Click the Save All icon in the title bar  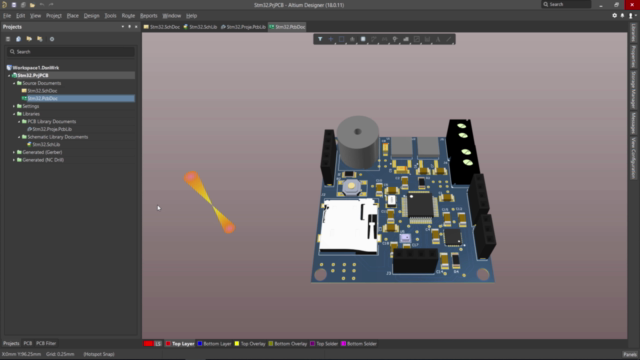click(23, 5)
